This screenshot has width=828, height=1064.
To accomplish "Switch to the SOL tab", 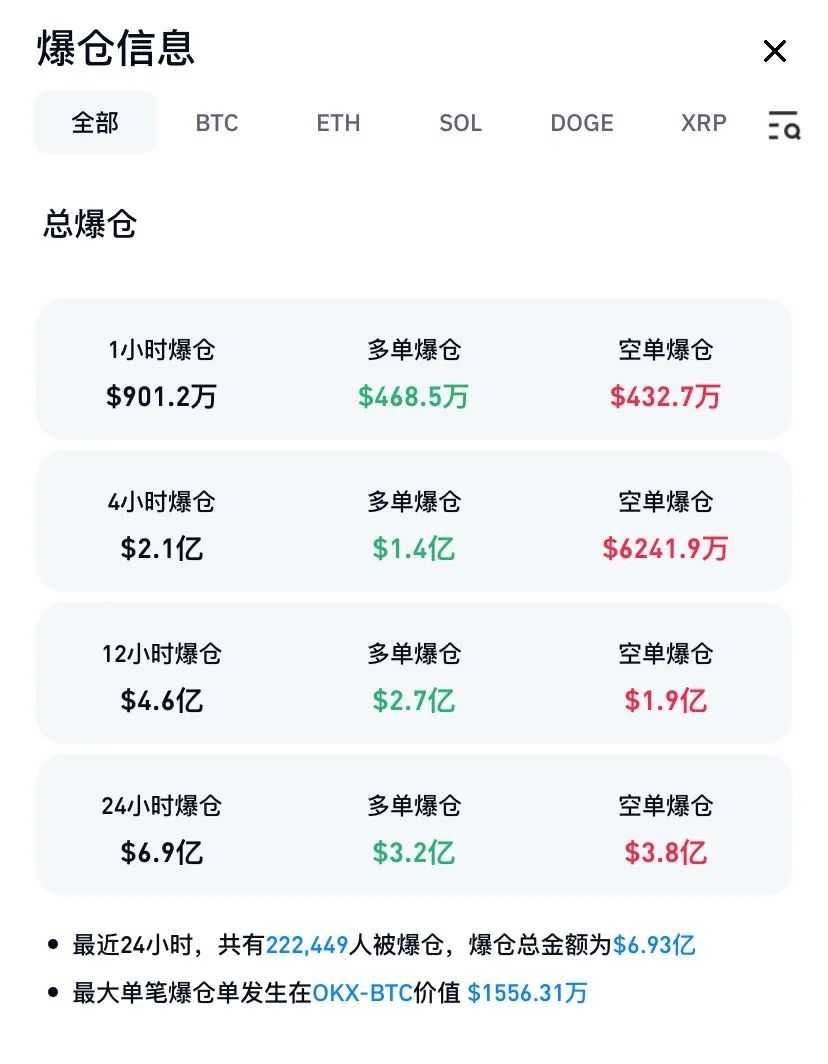I will [460, 123].
